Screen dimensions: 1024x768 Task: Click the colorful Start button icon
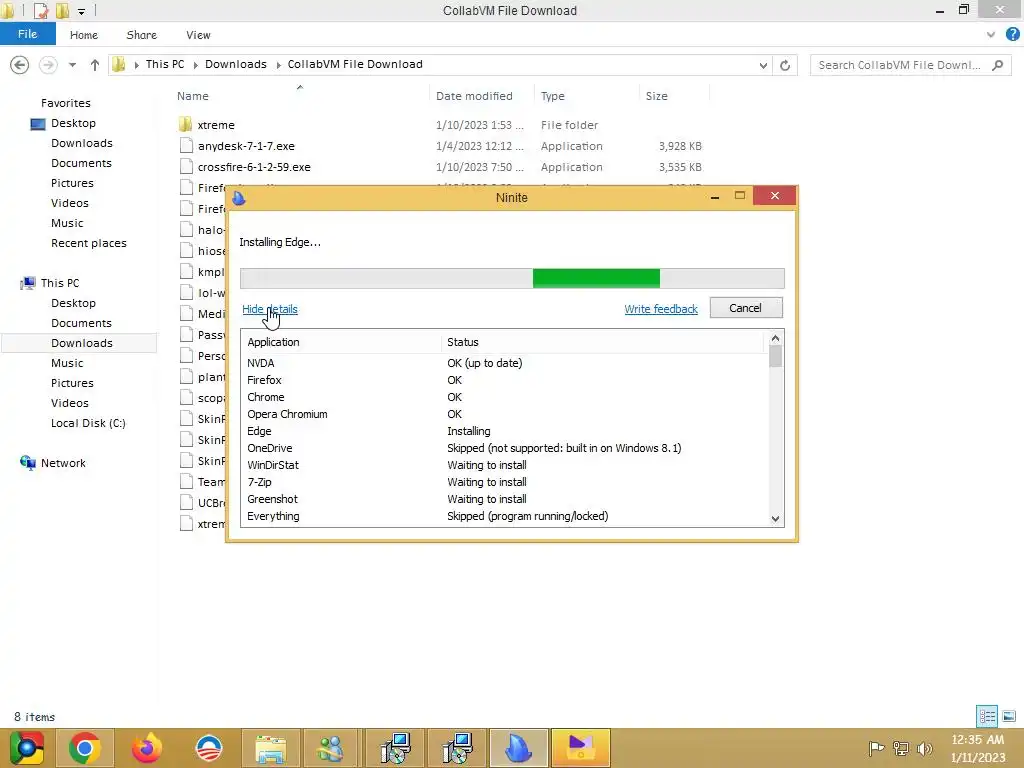coord(27,748)
